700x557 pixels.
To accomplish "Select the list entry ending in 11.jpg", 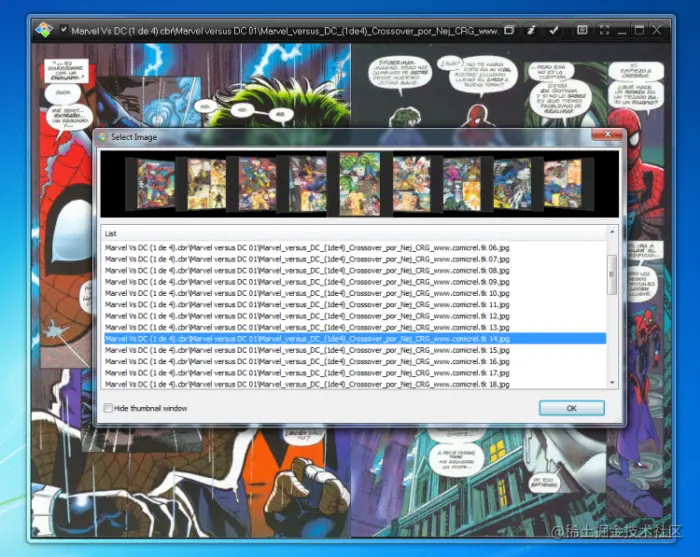I will (354, 304).
